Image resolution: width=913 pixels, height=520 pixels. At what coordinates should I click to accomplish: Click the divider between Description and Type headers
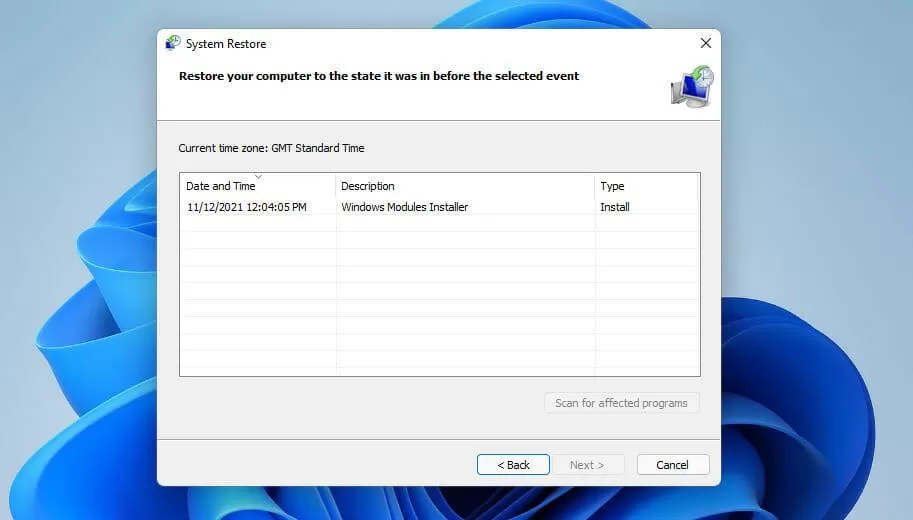(x=594, y=186)
